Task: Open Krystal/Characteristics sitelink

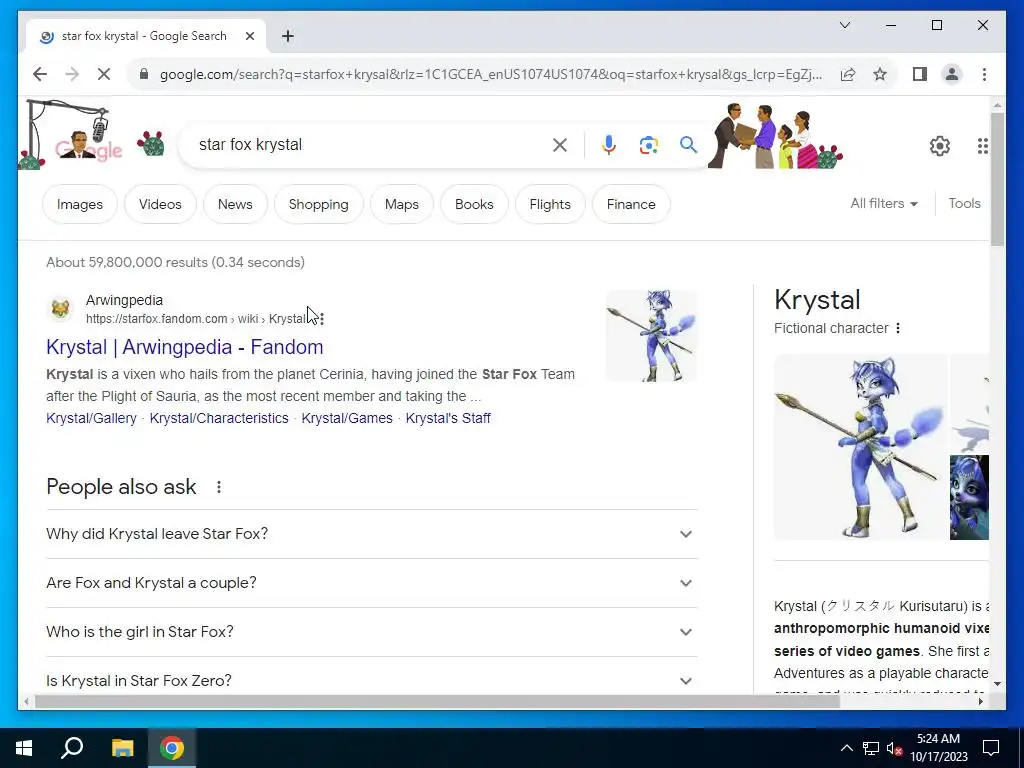Action: point(219,418)
